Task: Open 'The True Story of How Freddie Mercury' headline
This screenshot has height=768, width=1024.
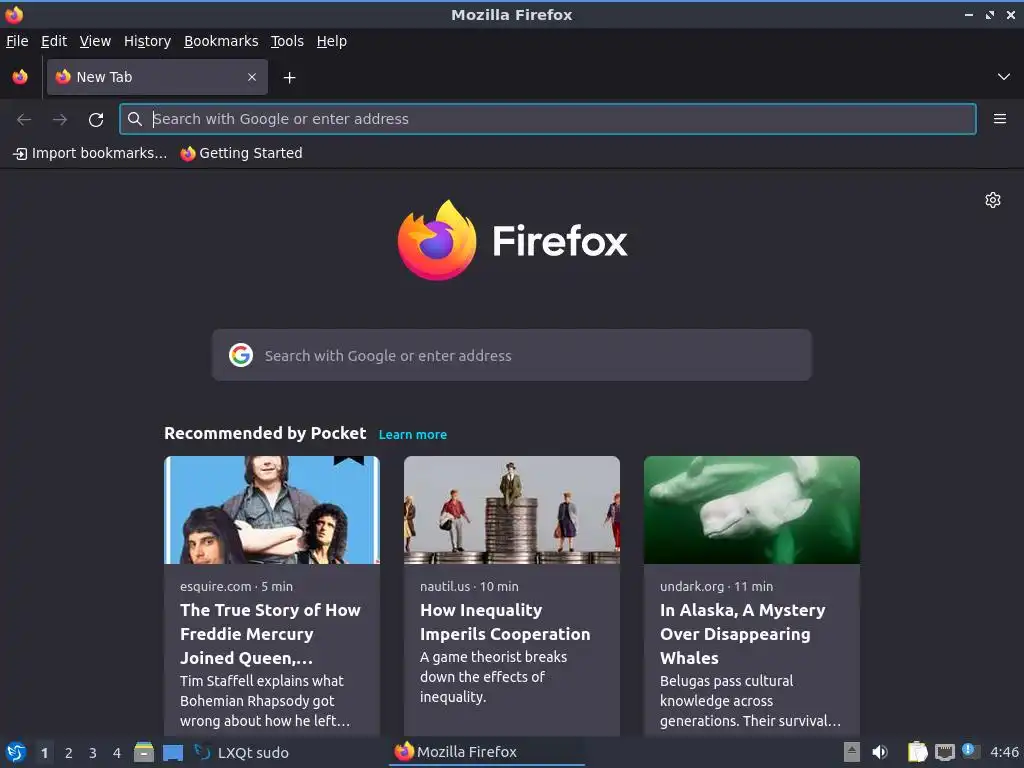Action: click(270, 634)
